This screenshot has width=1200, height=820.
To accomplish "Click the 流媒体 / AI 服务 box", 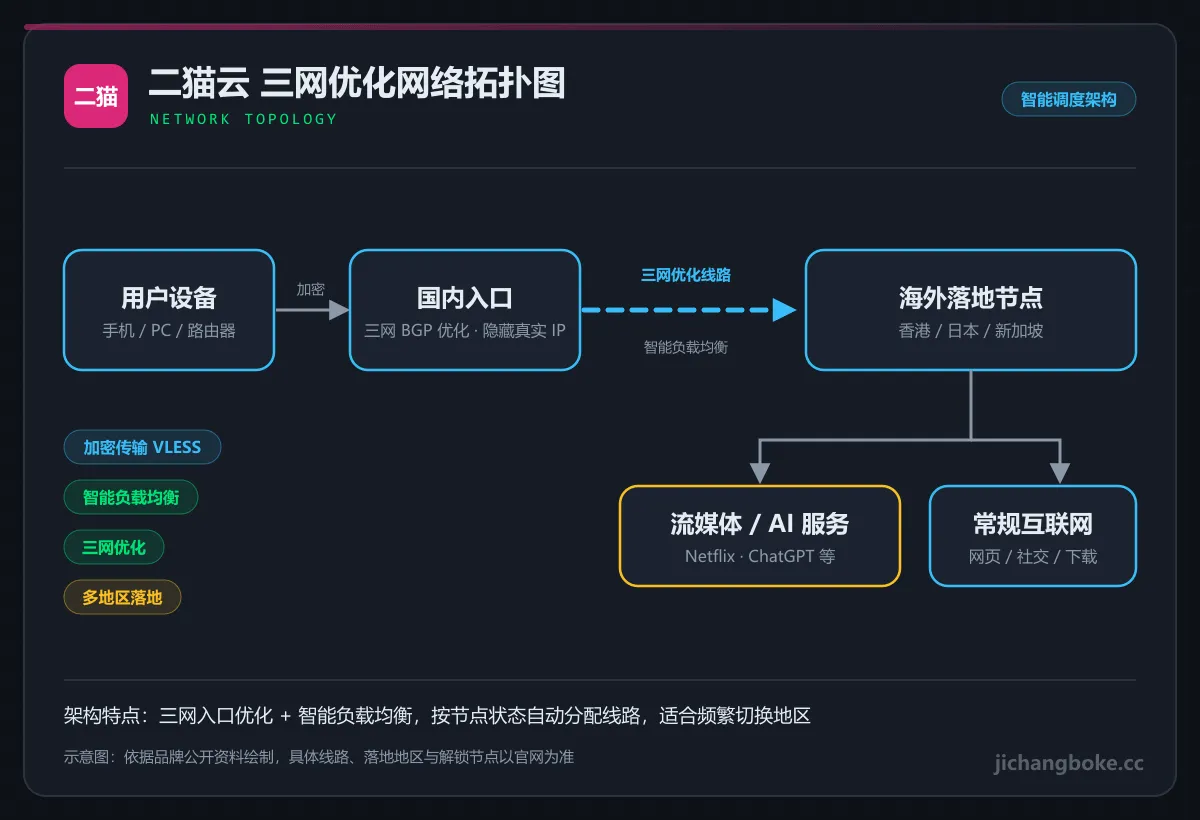I will click(x=760, y=536).
